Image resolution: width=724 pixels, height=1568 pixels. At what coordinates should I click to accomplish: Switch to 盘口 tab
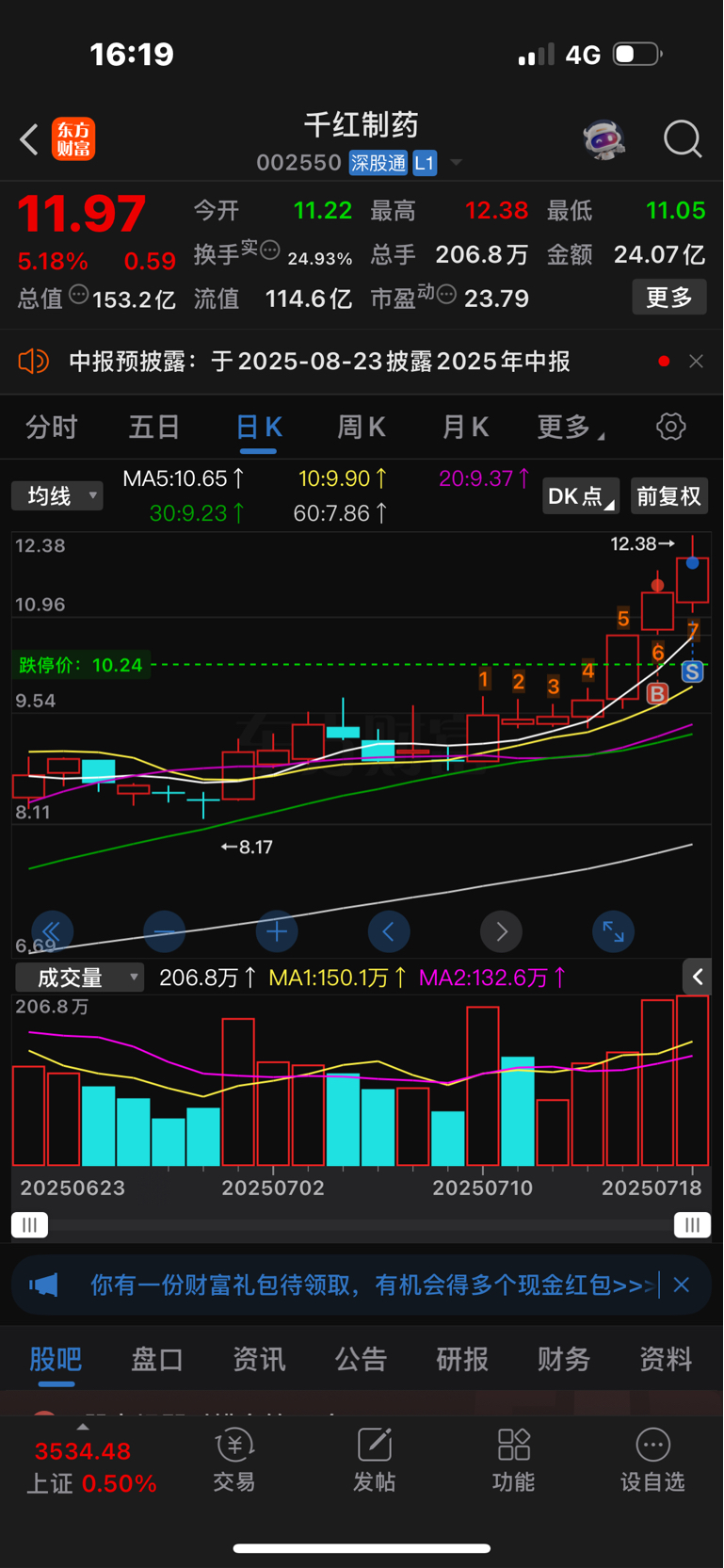coord(157,1359)
